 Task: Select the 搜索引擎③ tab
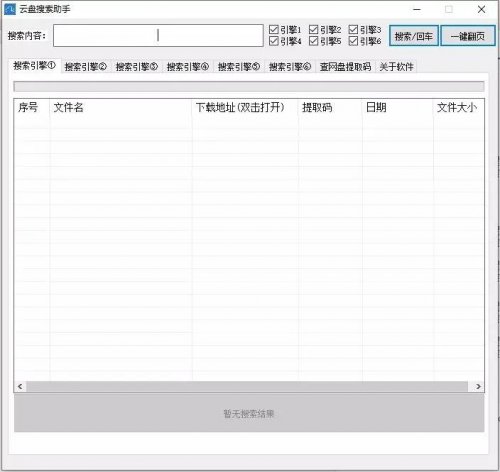tap(137, 67)
